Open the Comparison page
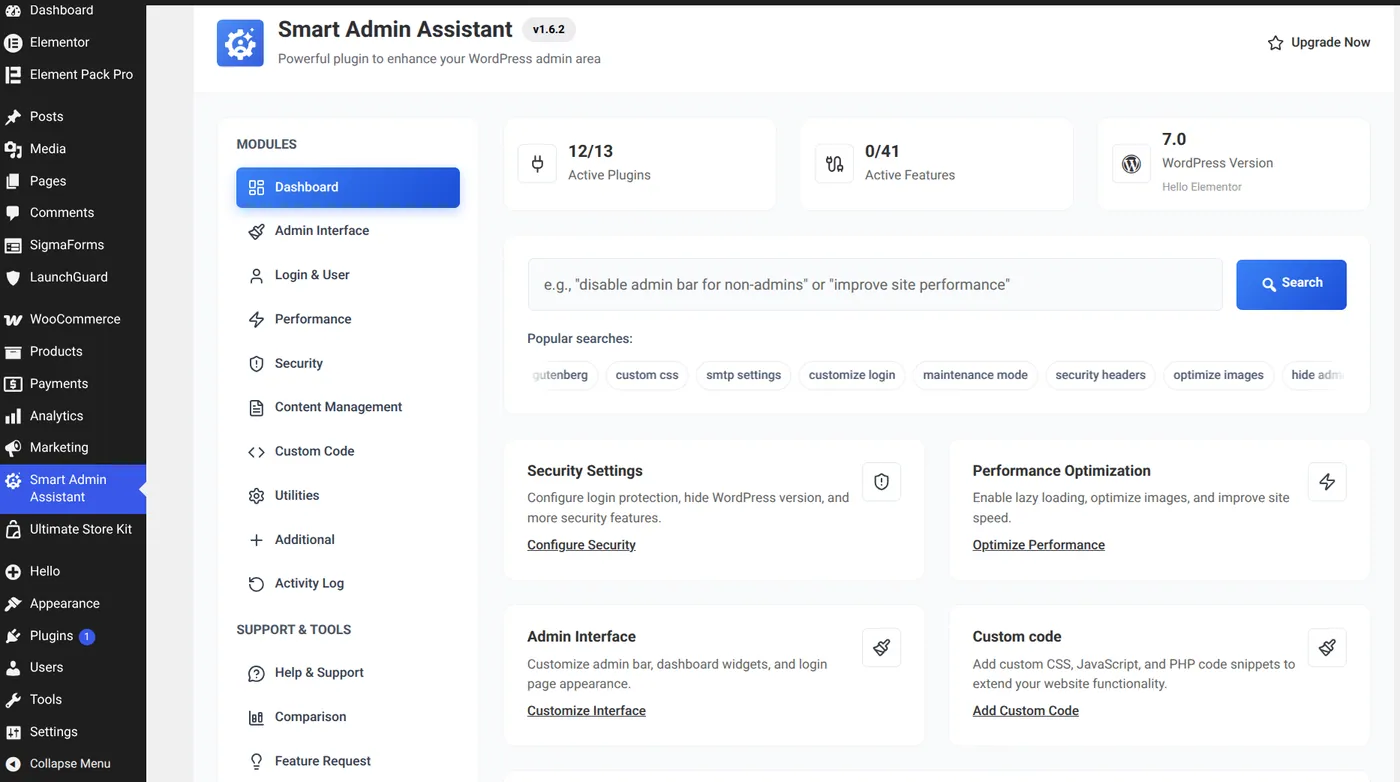Viewport: 1400px width, 782px height. pyautogui.click(x=348, y=717)
